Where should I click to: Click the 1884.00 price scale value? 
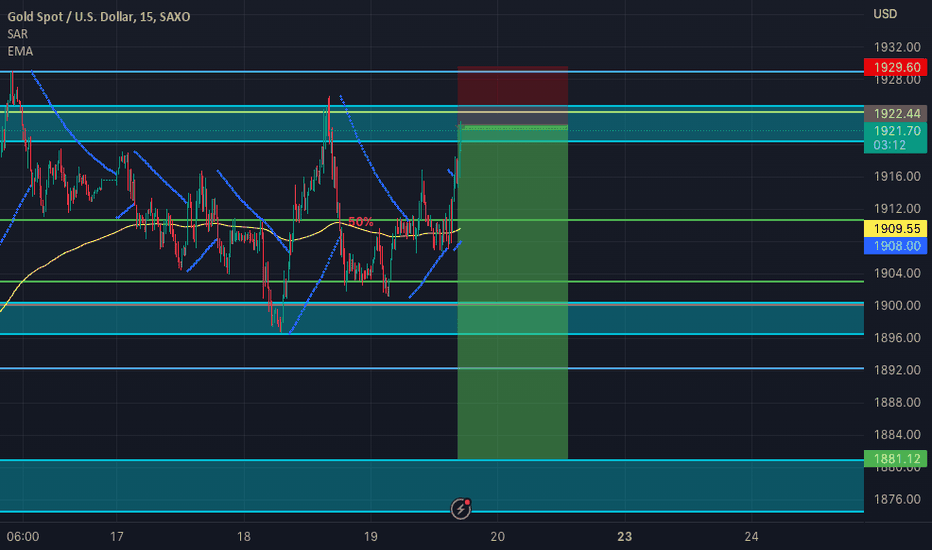[897, 435]
